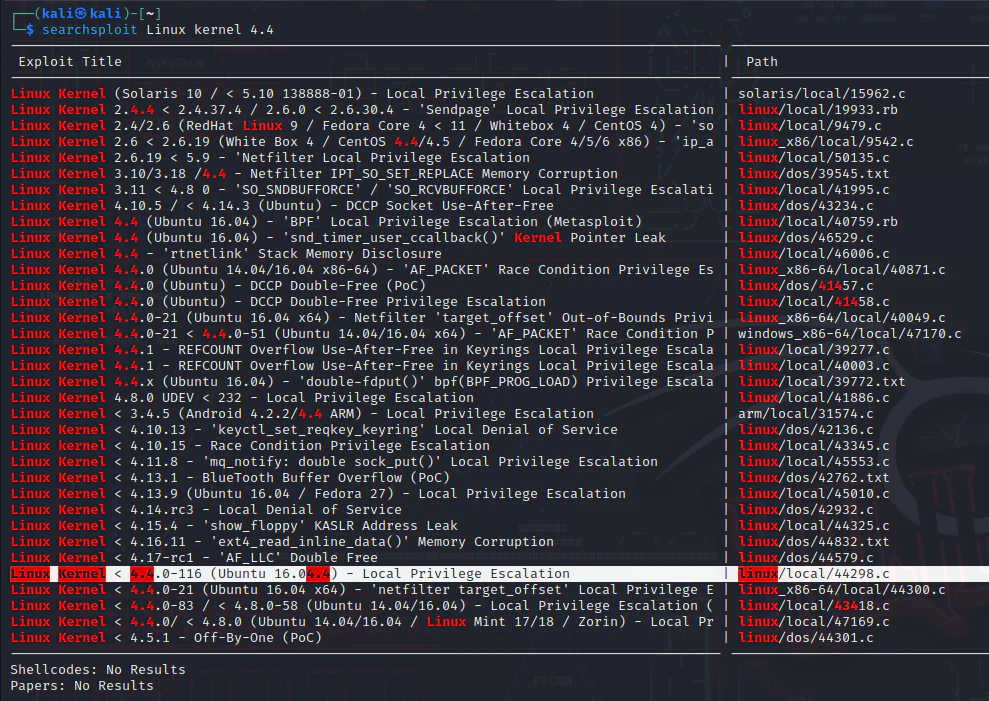Click path linux_x86/local/9542.c

[x=826, y=142]
